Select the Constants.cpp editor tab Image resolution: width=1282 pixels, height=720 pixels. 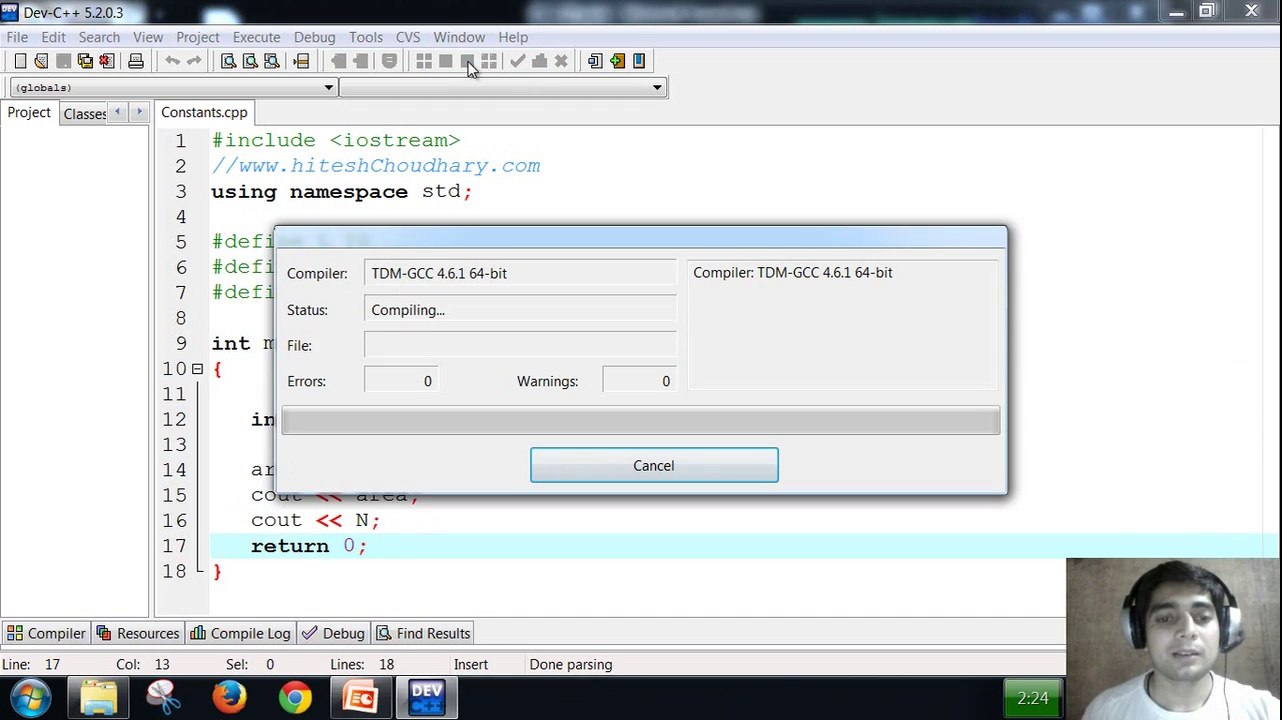tap(204, 112)
